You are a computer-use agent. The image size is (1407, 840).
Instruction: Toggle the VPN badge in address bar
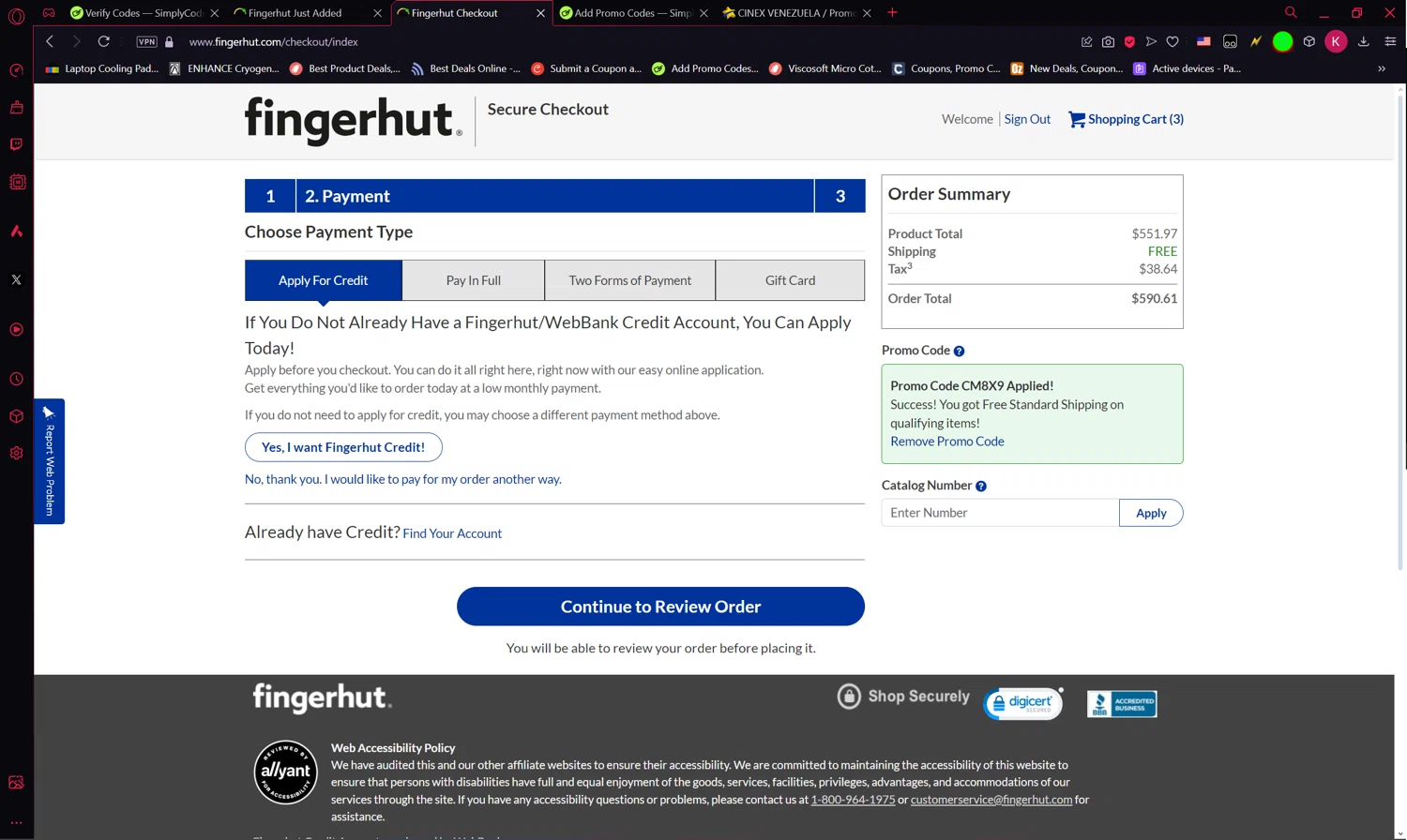click(146, 41)
